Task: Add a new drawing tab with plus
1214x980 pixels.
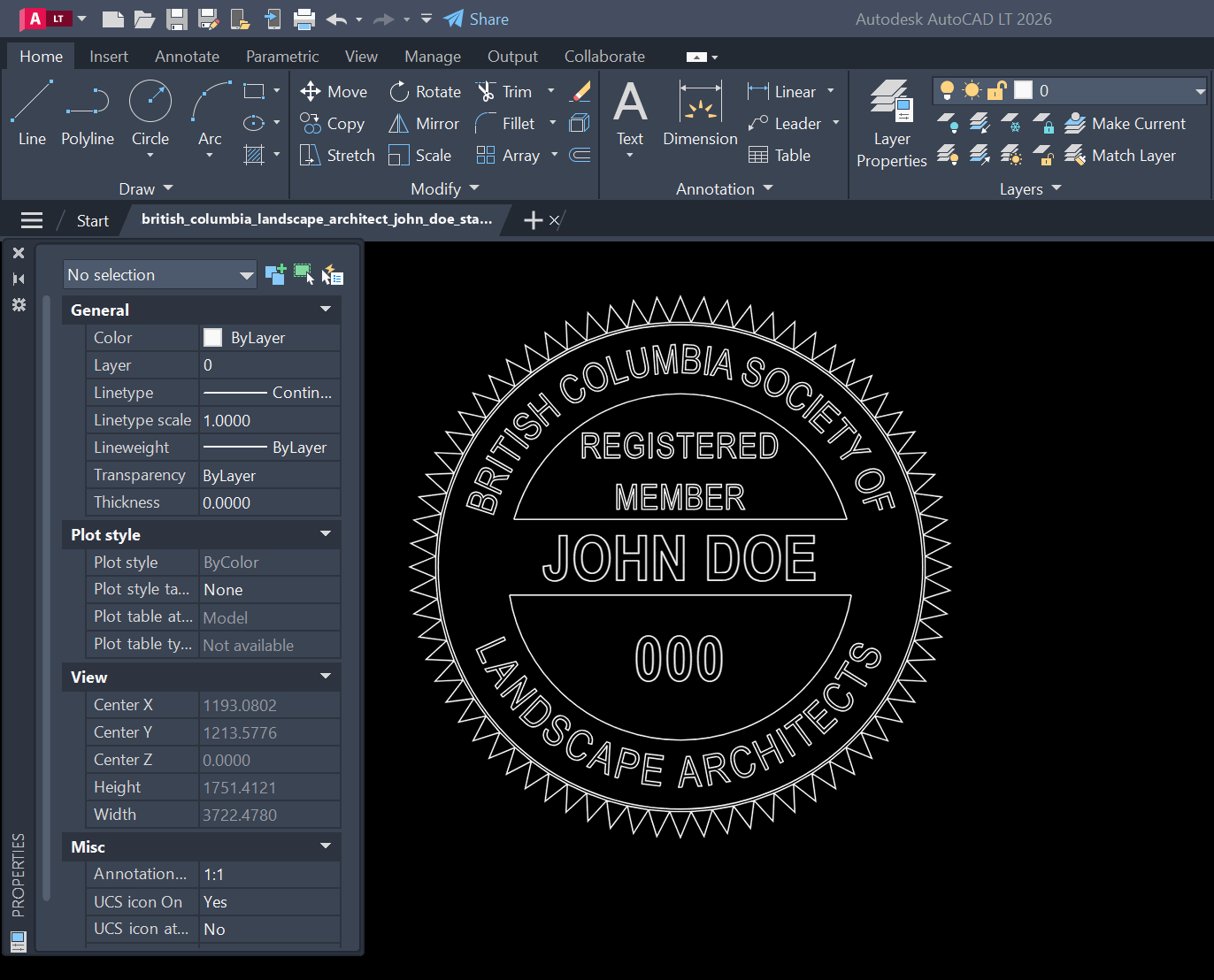Action: [533, 220]
